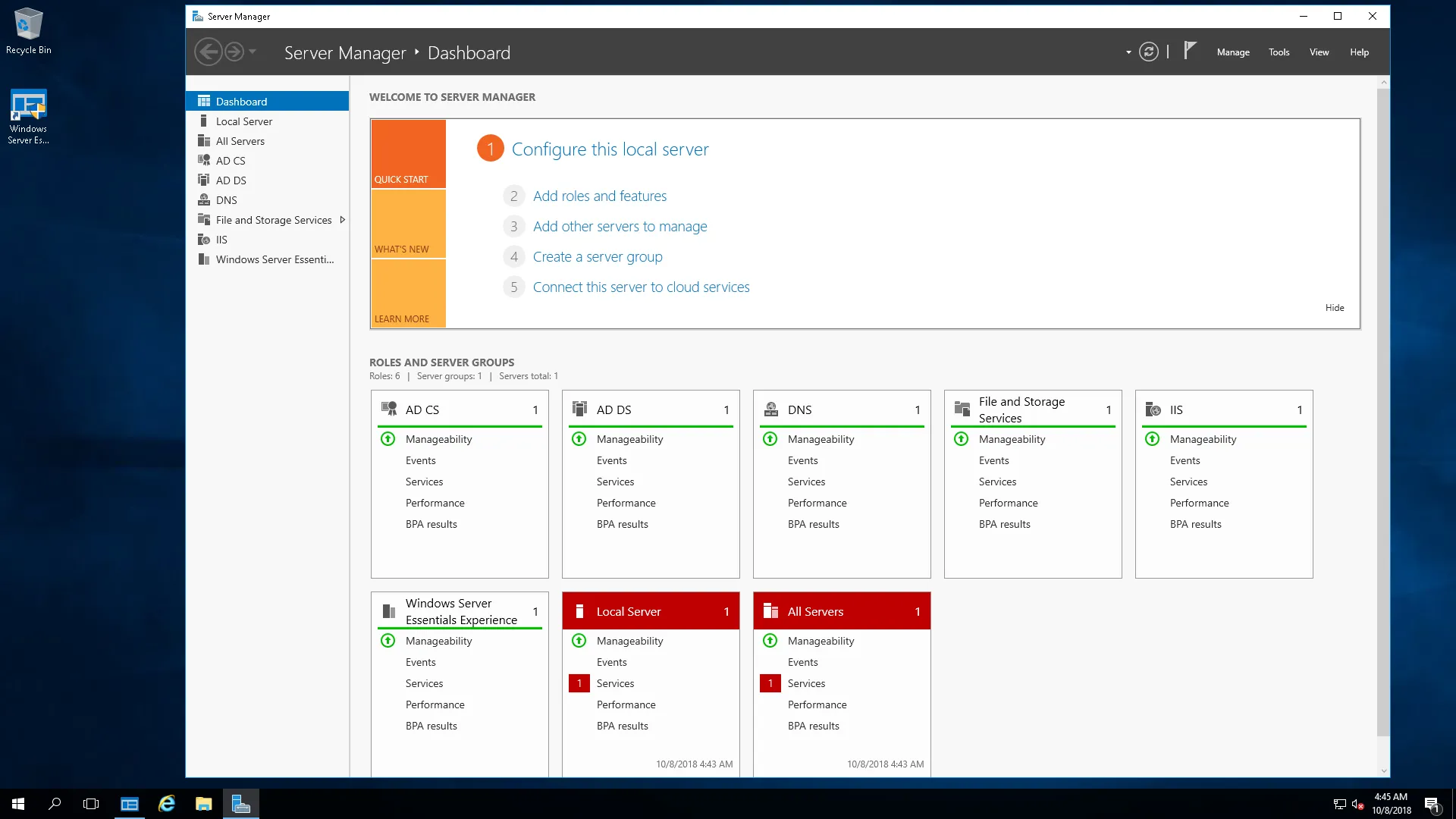The image size is (1456, 819).
Task: Refresh the Server Manager dashboard
Action: coord(1149,52)
